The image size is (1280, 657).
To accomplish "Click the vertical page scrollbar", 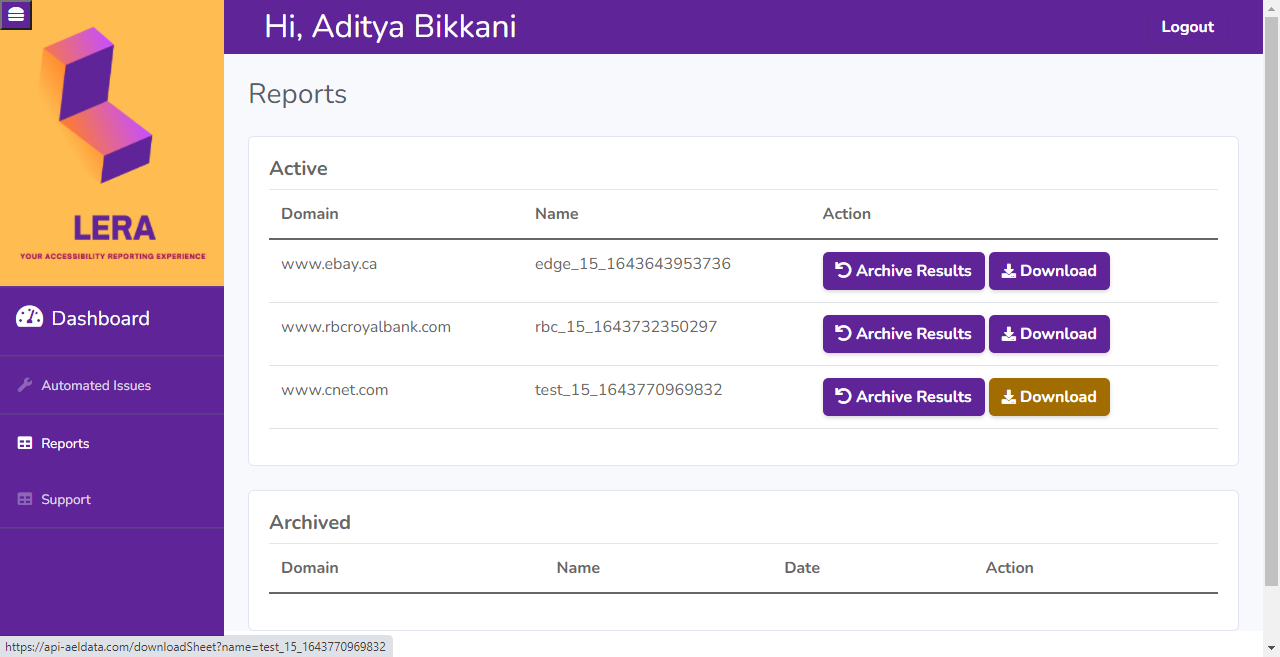I will 1271,300.
